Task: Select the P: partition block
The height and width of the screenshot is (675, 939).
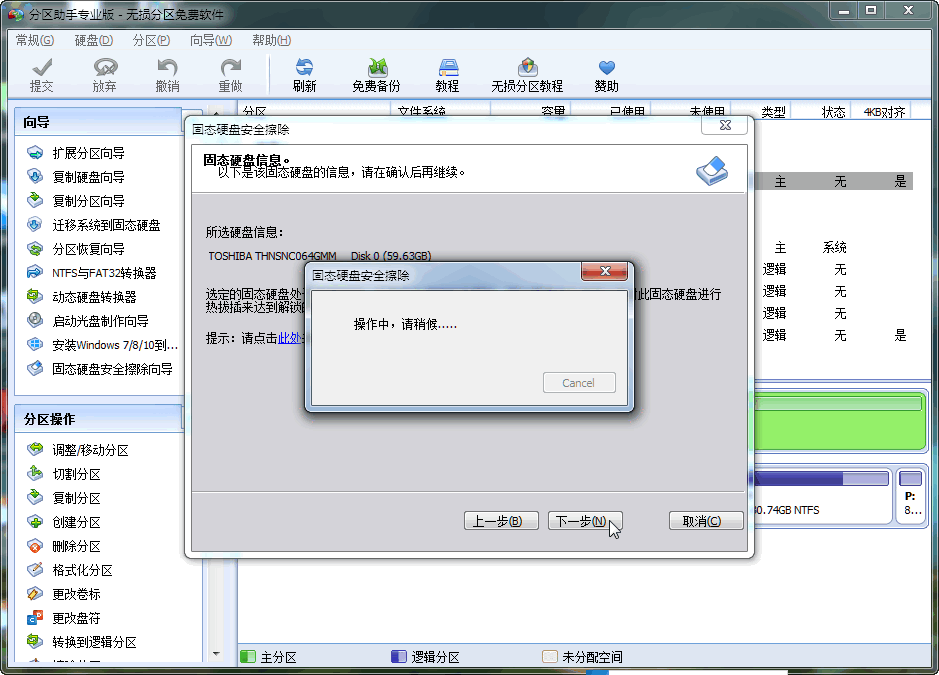Action: [x=911, y=497]
